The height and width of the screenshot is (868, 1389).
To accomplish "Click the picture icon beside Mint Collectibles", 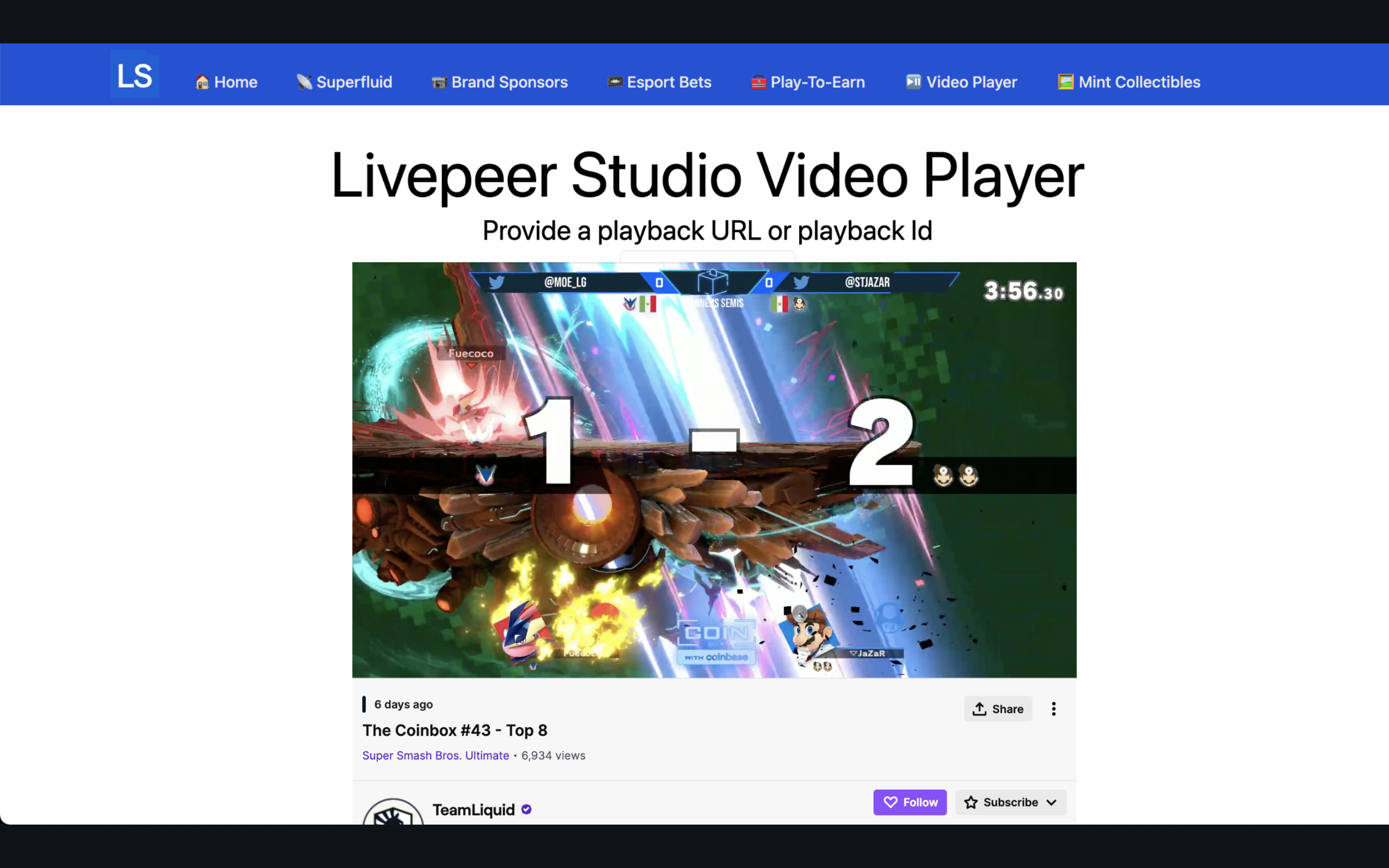I will [x=1065, y=82].
